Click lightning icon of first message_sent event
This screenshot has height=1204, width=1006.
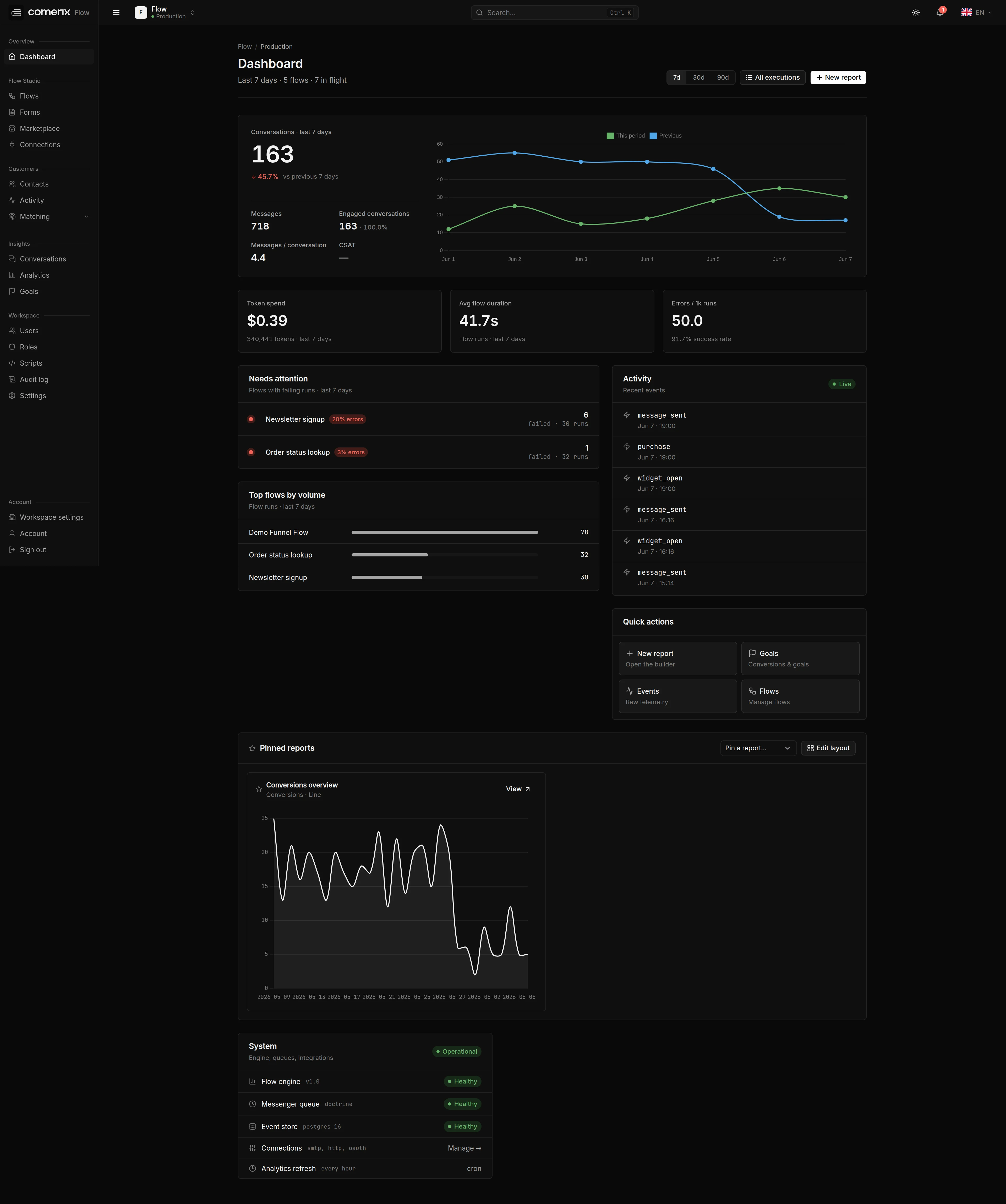click(x=627, y=415)
